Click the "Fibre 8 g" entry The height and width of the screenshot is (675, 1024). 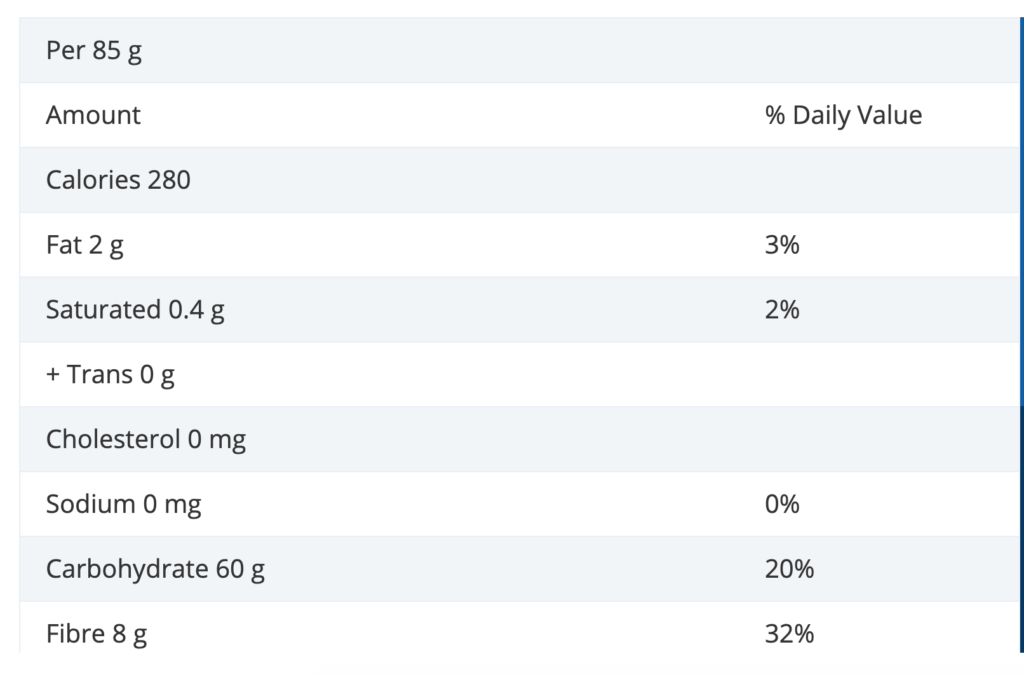[x=96, y=634]
